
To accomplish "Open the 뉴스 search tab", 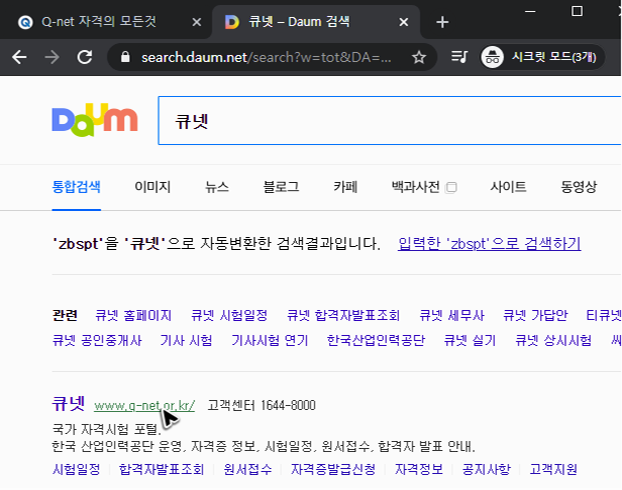I will click(217, 186).
